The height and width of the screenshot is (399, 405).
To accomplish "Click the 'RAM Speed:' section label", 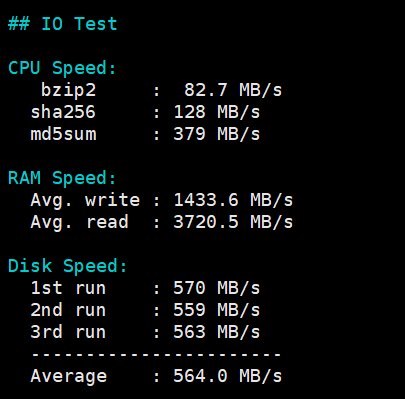I will point(62,178).
